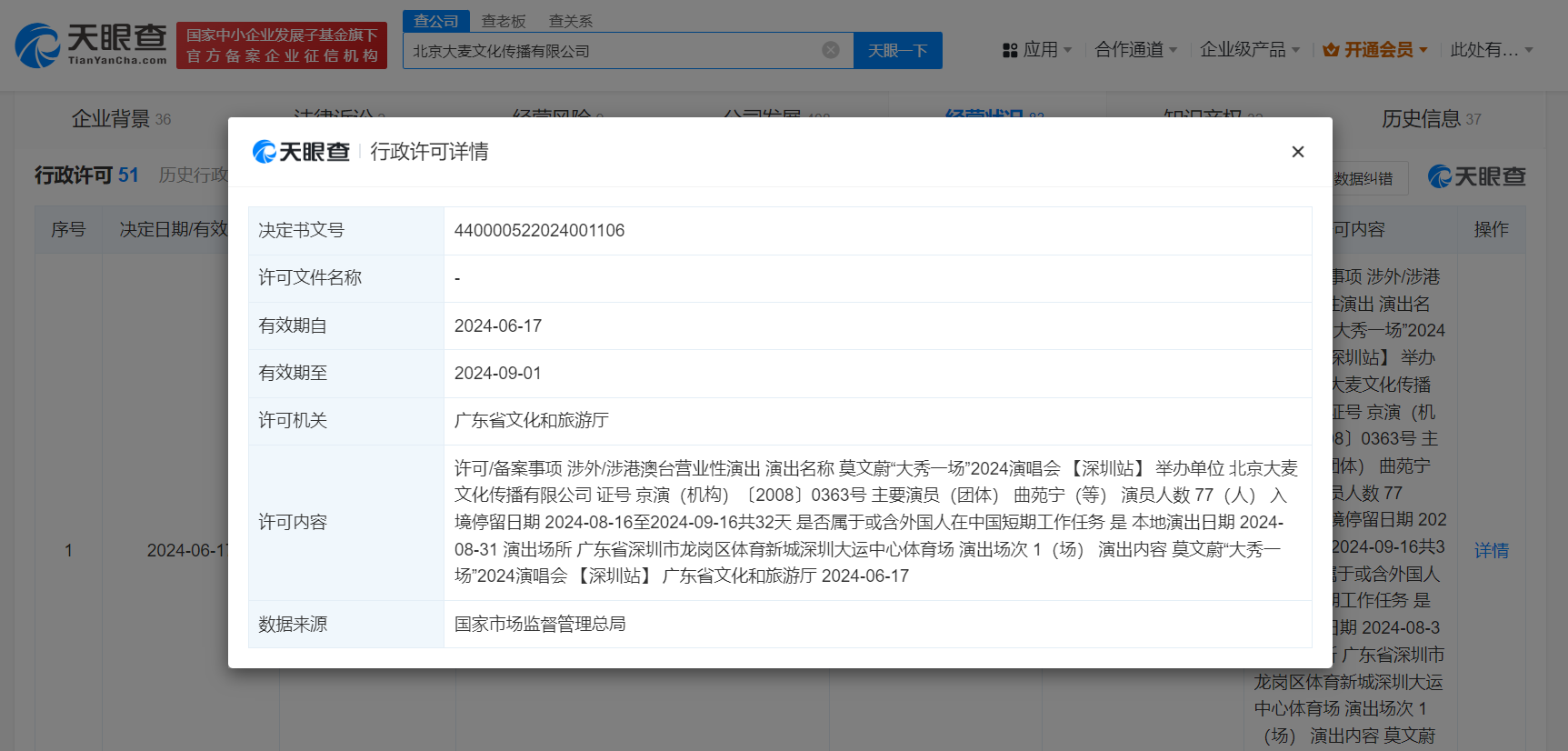Close the 行政许可详情 dialog
Image resolution: width=1568 pixels, height=751 pixels.
point(1298,152)
